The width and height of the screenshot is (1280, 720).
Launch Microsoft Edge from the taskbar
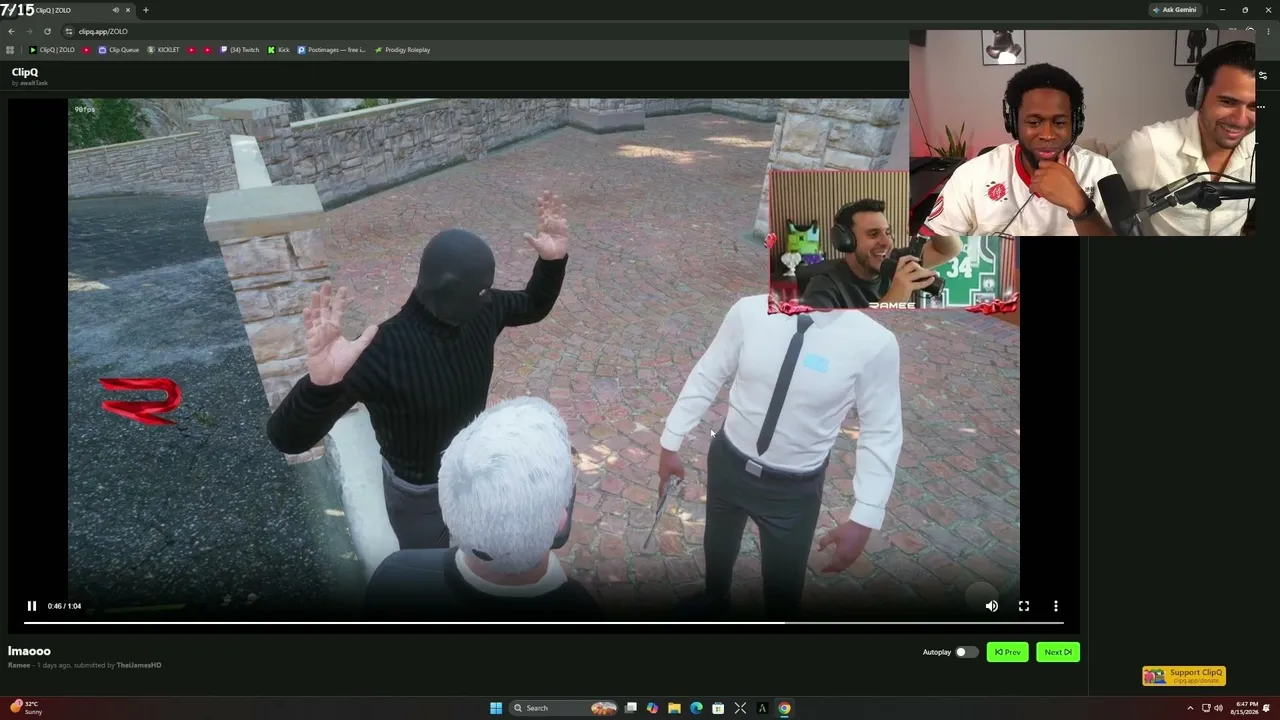(697, 708)
